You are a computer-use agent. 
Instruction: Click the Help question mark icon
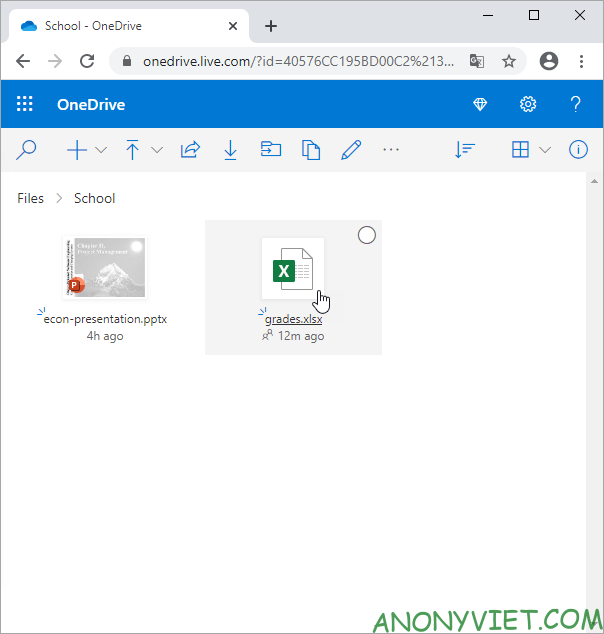[x=575, y=104]
